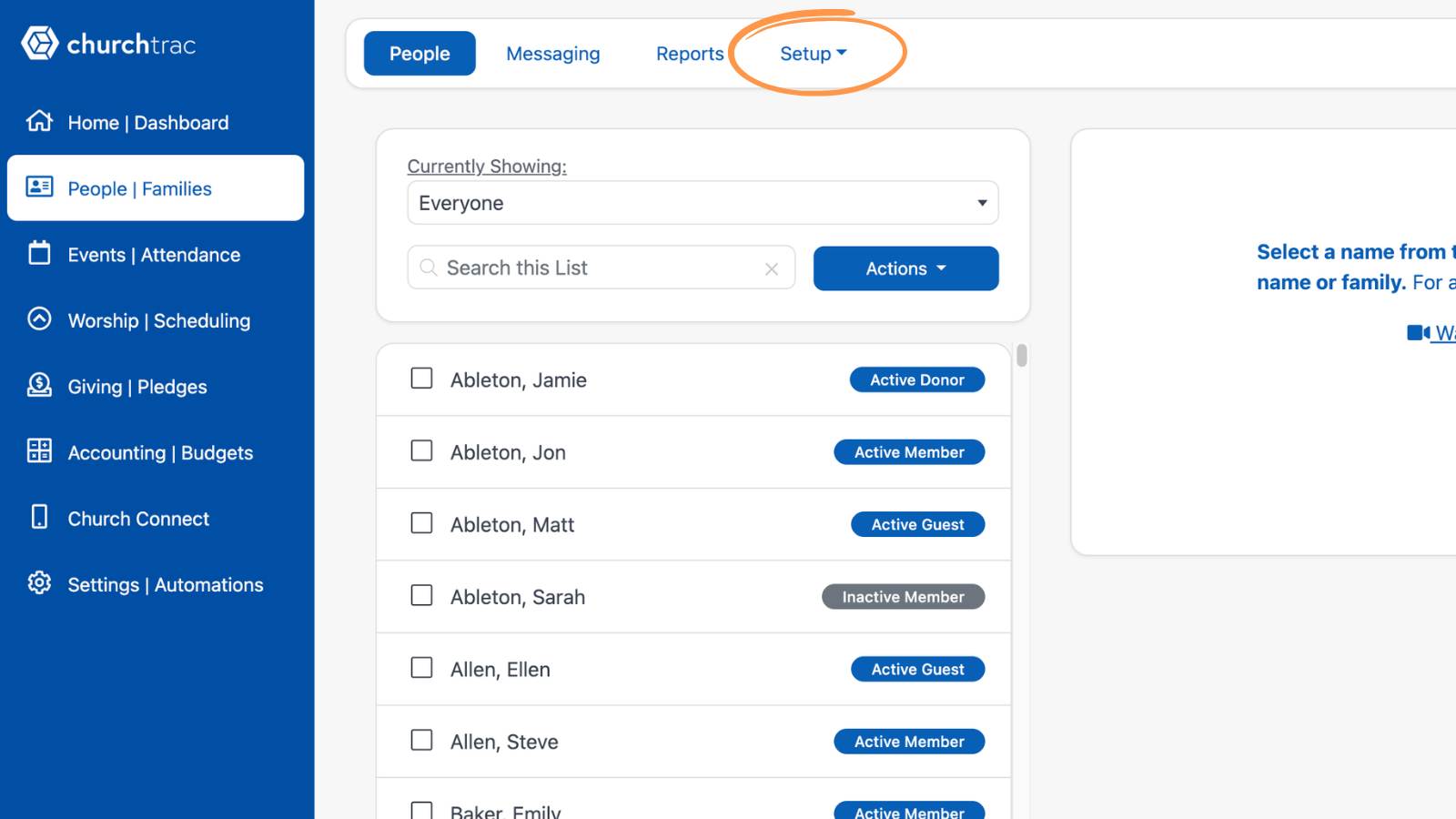Click the Worship chevron circle icon
Screen dimensions: 1456x819
(39, 318)
